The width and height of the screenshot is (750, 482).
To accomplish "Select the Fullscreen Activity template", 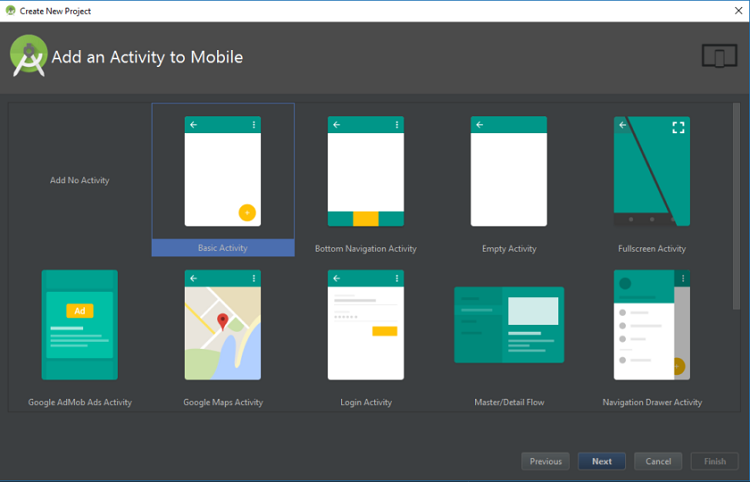I will tap(652, 171).
